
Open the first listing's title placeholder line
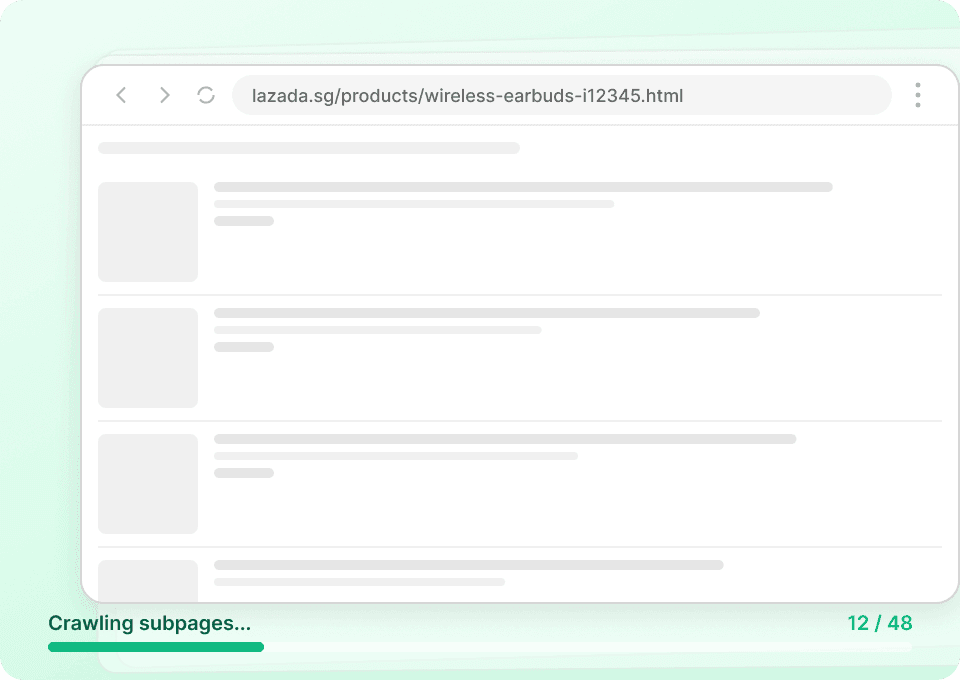[523, 187]
